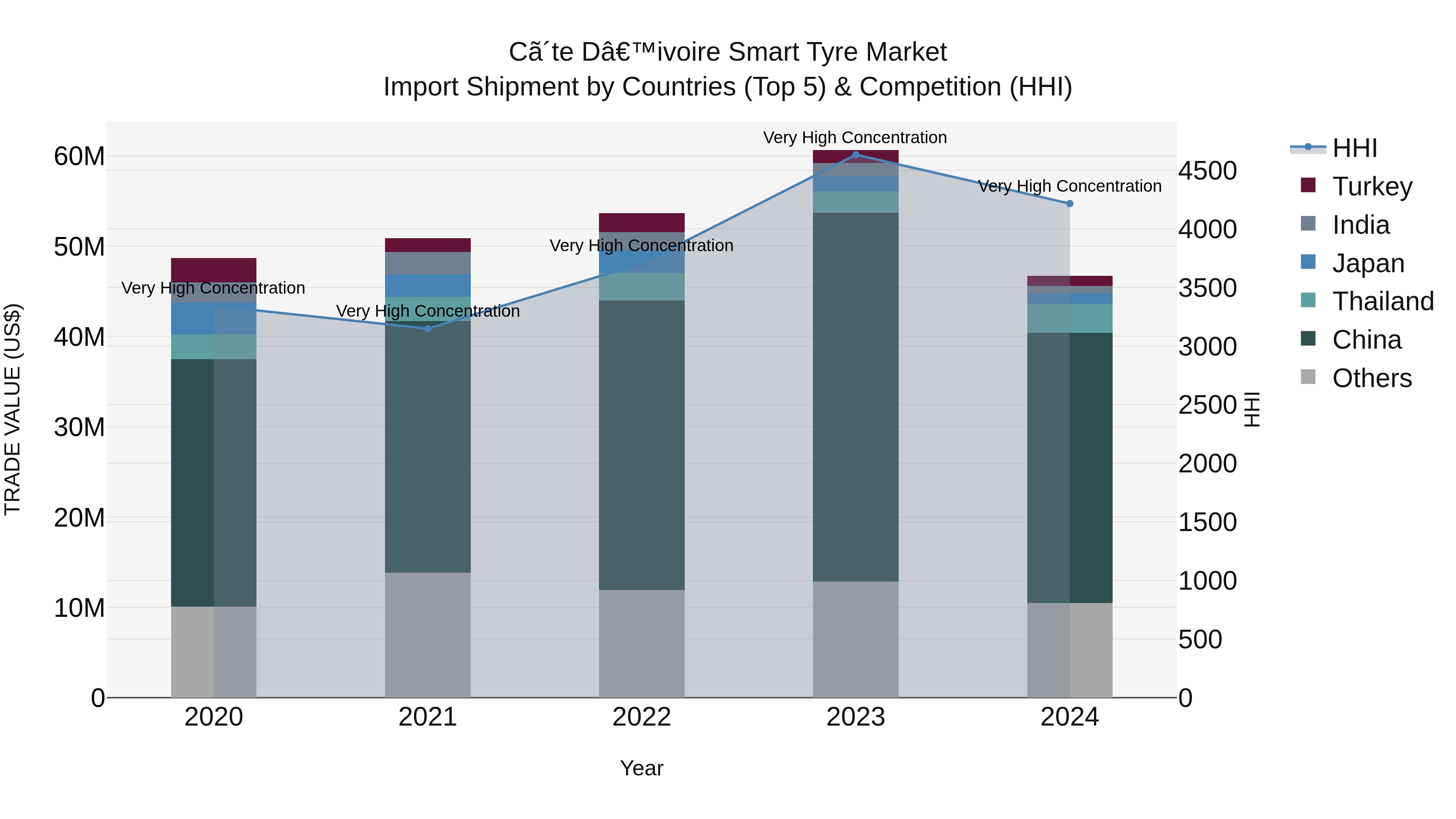Select the Others segment of 2021 bar

(x=428, y=635)
